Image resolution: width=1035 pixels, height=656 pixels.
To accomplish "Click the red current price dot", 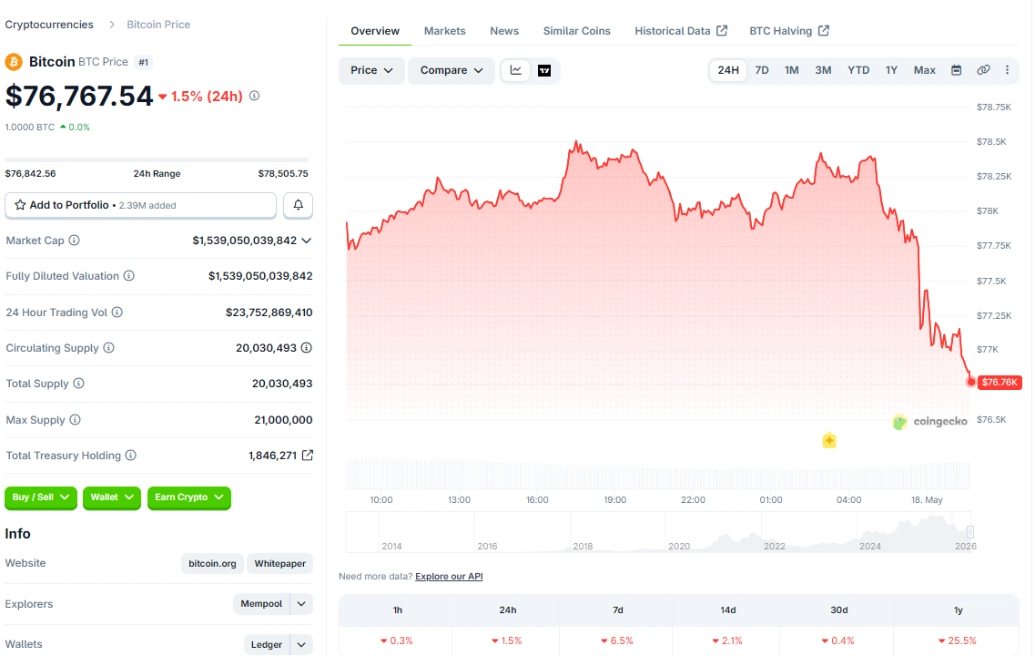I will tap(971, 381).
